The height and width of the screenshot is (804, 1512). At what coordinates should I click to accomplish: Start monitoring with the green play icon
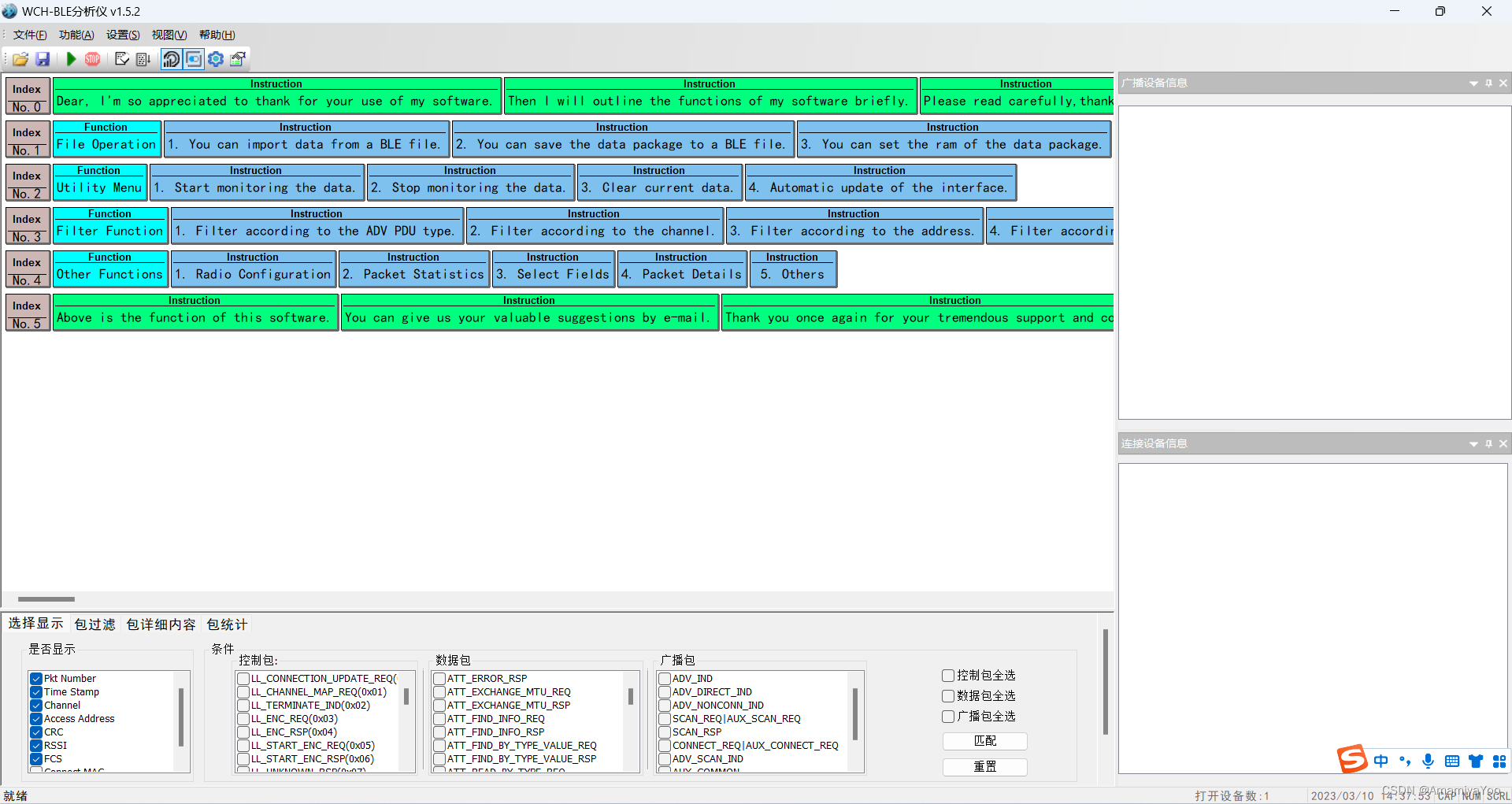point(70,59)
